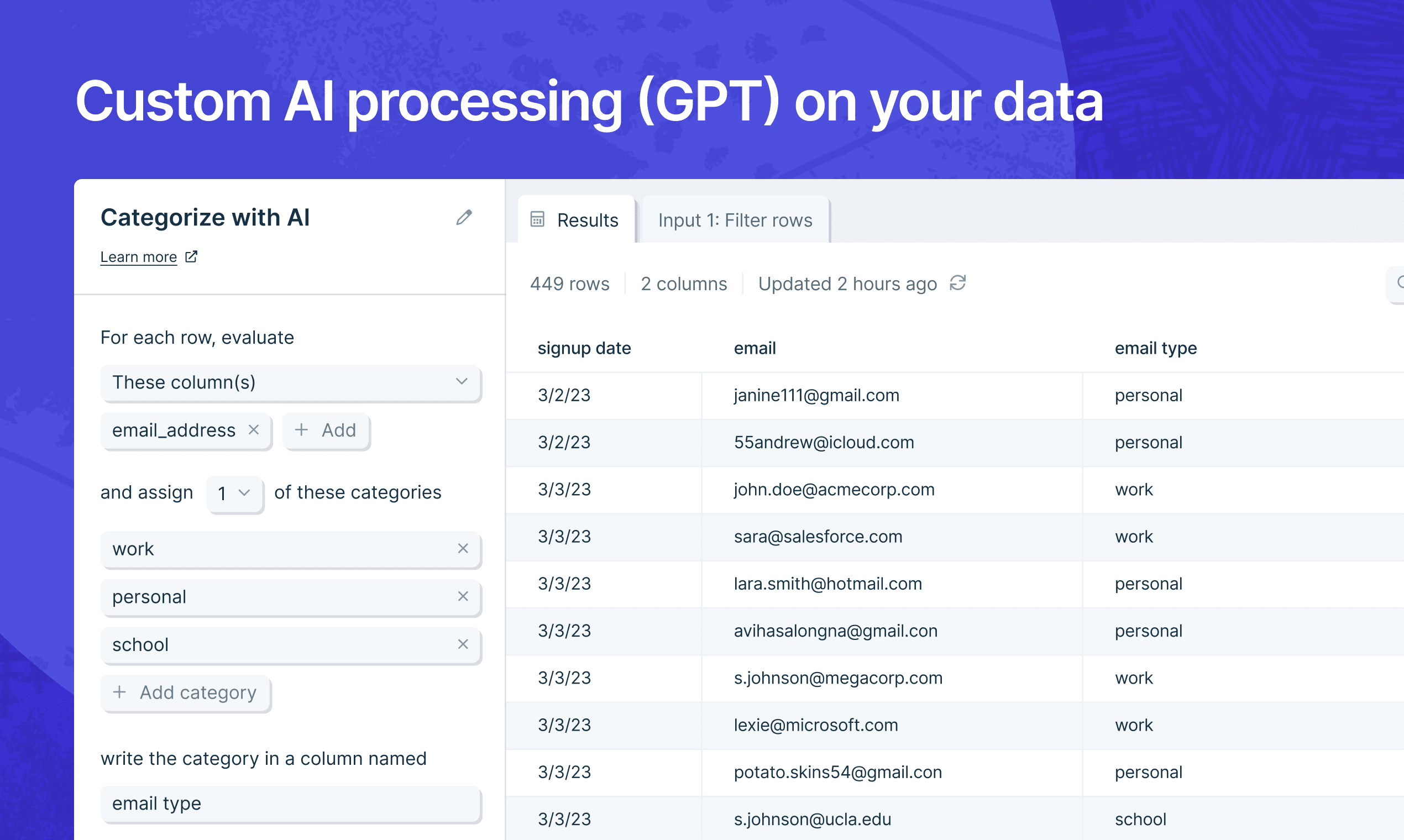Screen dimensions: 1404x840
Task: Click the signup date column header
Action: click(584, 348)
